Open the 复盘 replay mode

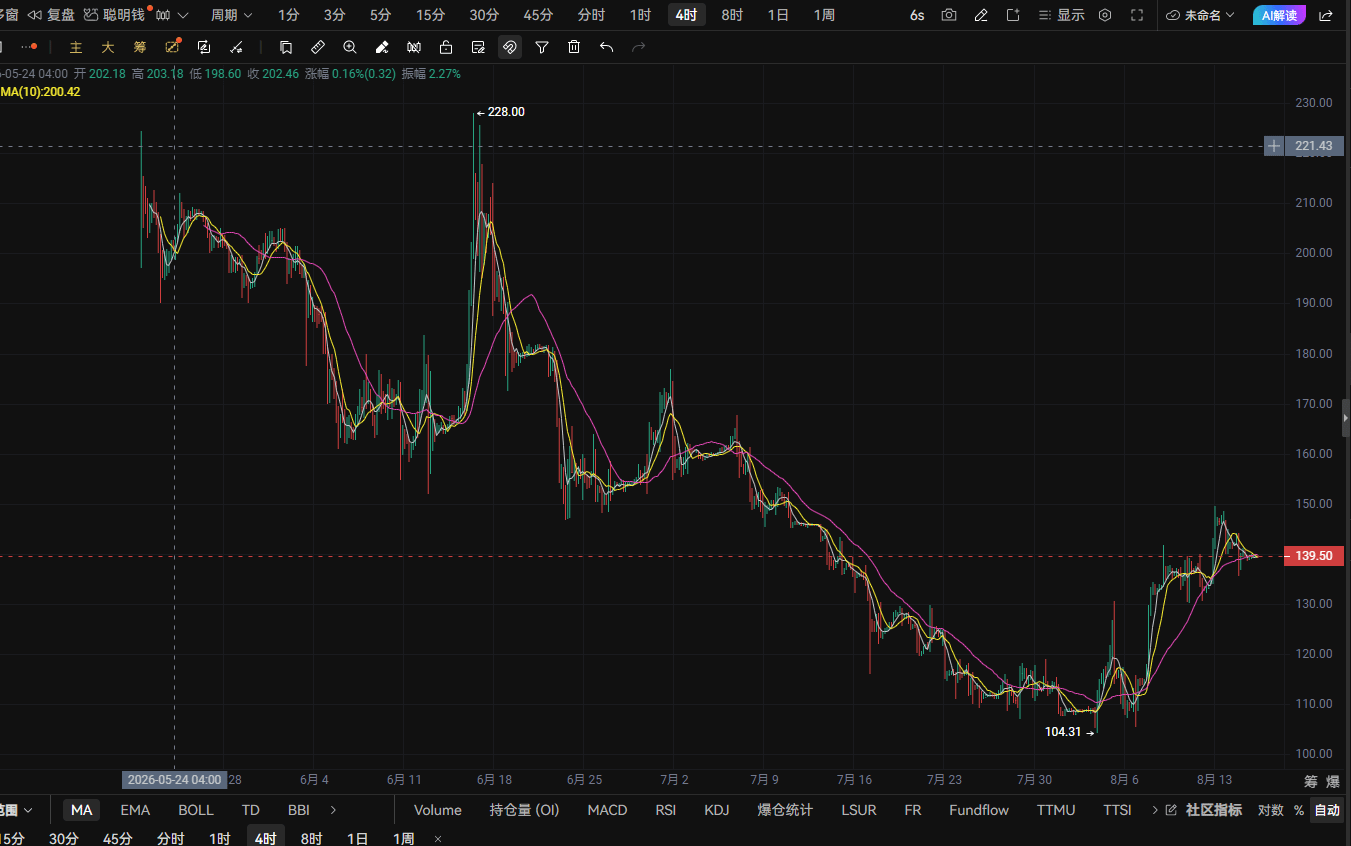pos(50,15)
